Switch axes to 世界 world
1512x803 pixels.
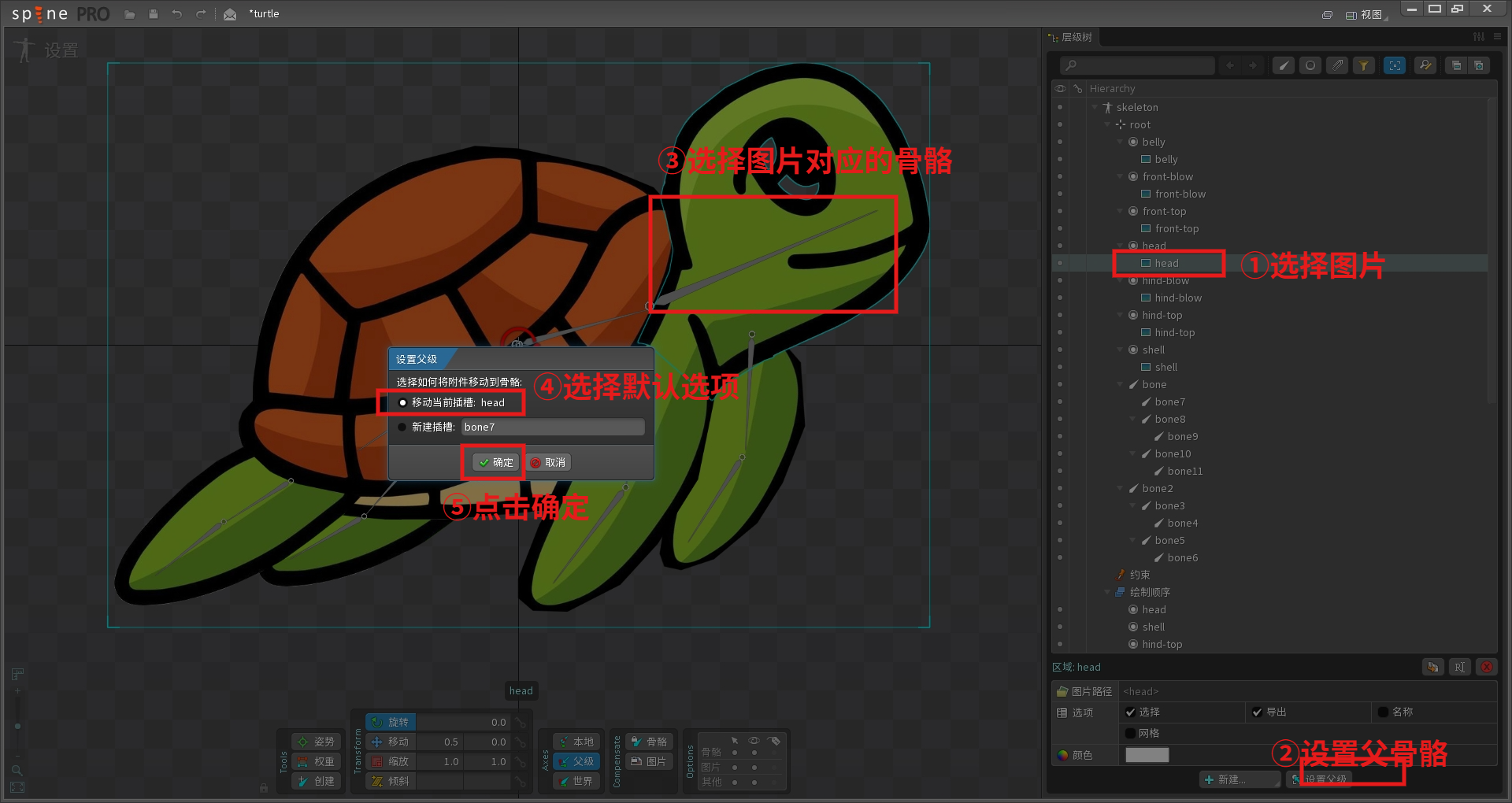[576, 781]
